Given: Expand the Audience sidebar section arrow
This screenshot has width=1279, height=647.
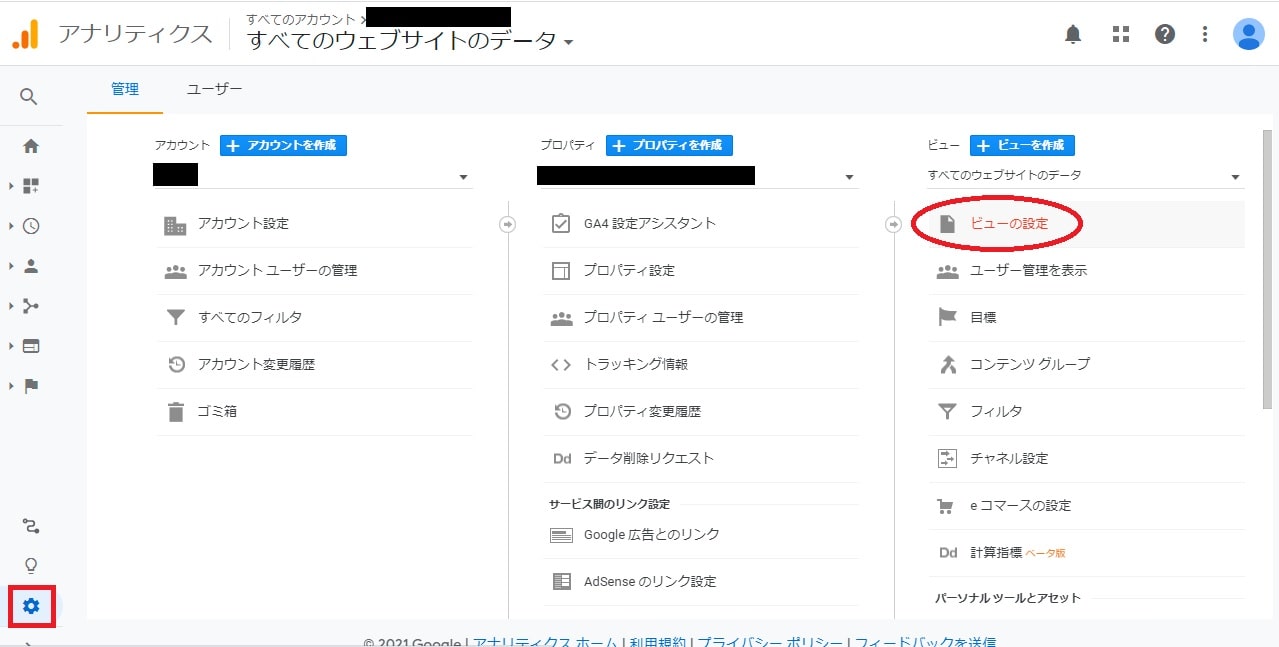Looking at the screenshot, I should point(11,266).
